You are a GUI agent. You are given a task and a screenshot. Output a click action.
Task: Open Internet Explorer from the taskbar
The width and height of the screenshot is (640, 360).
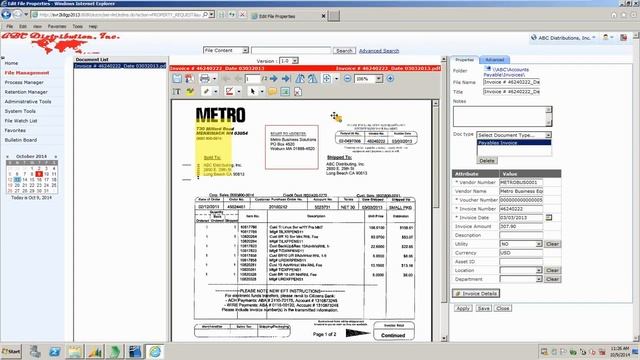(155, 351)
